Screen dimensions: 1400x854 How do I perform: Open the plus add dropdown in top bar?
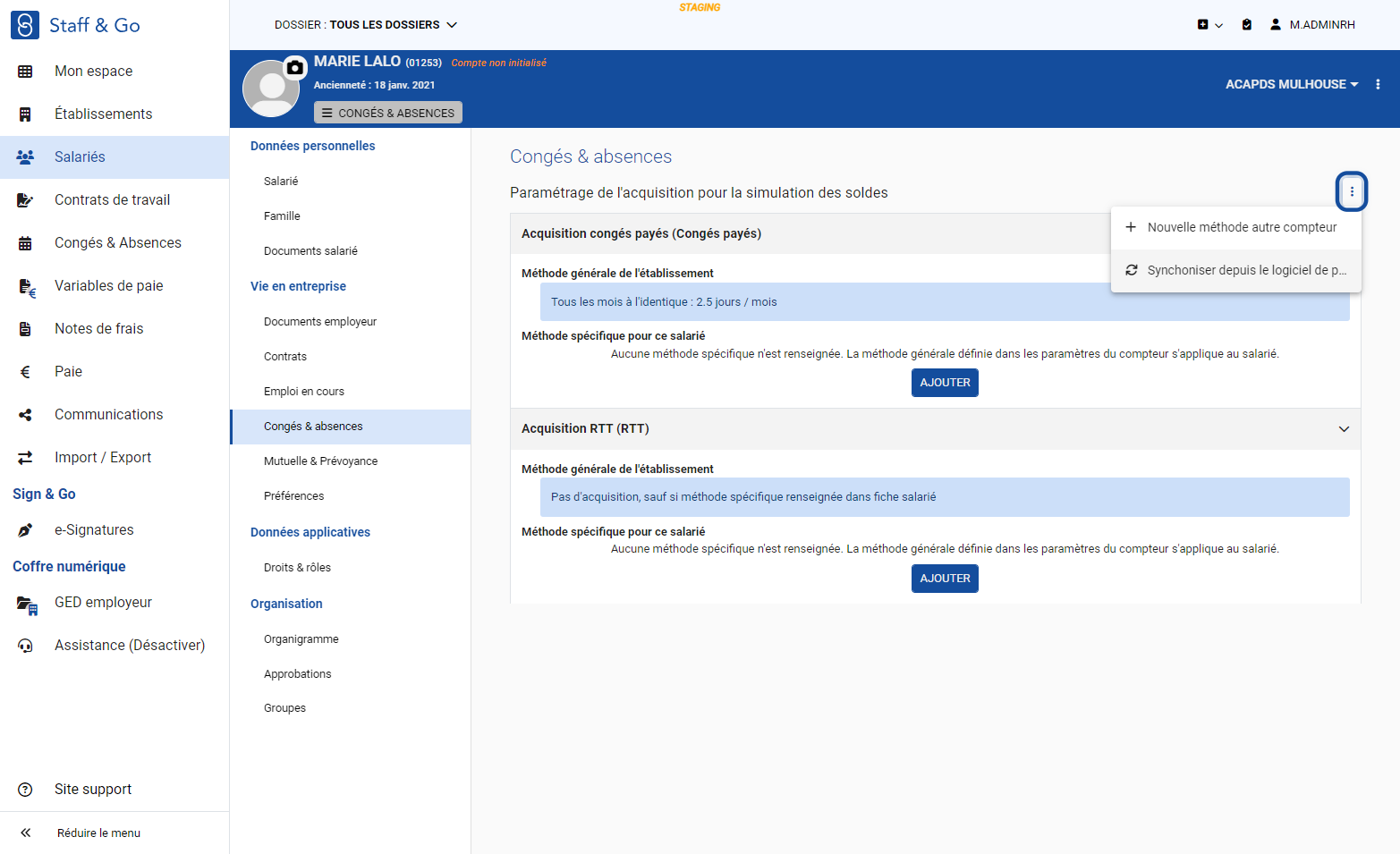[1209, 25]
